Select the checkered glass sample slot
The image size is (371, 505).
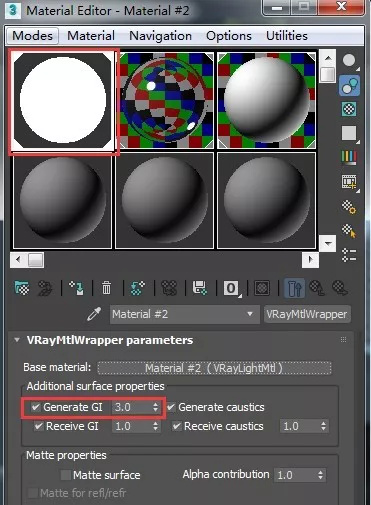coord(165,100)
